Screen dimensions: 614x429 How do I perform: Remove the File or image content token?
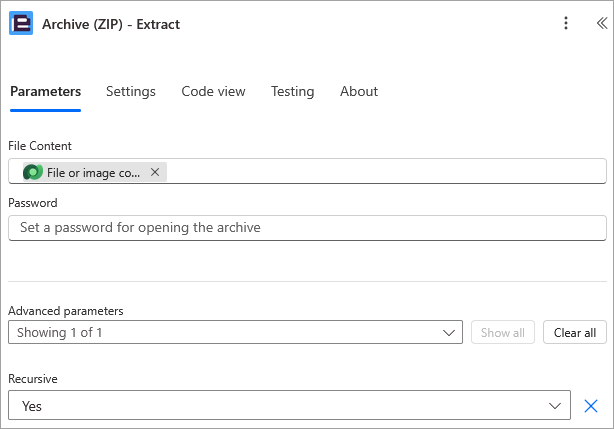coord(155,172)
